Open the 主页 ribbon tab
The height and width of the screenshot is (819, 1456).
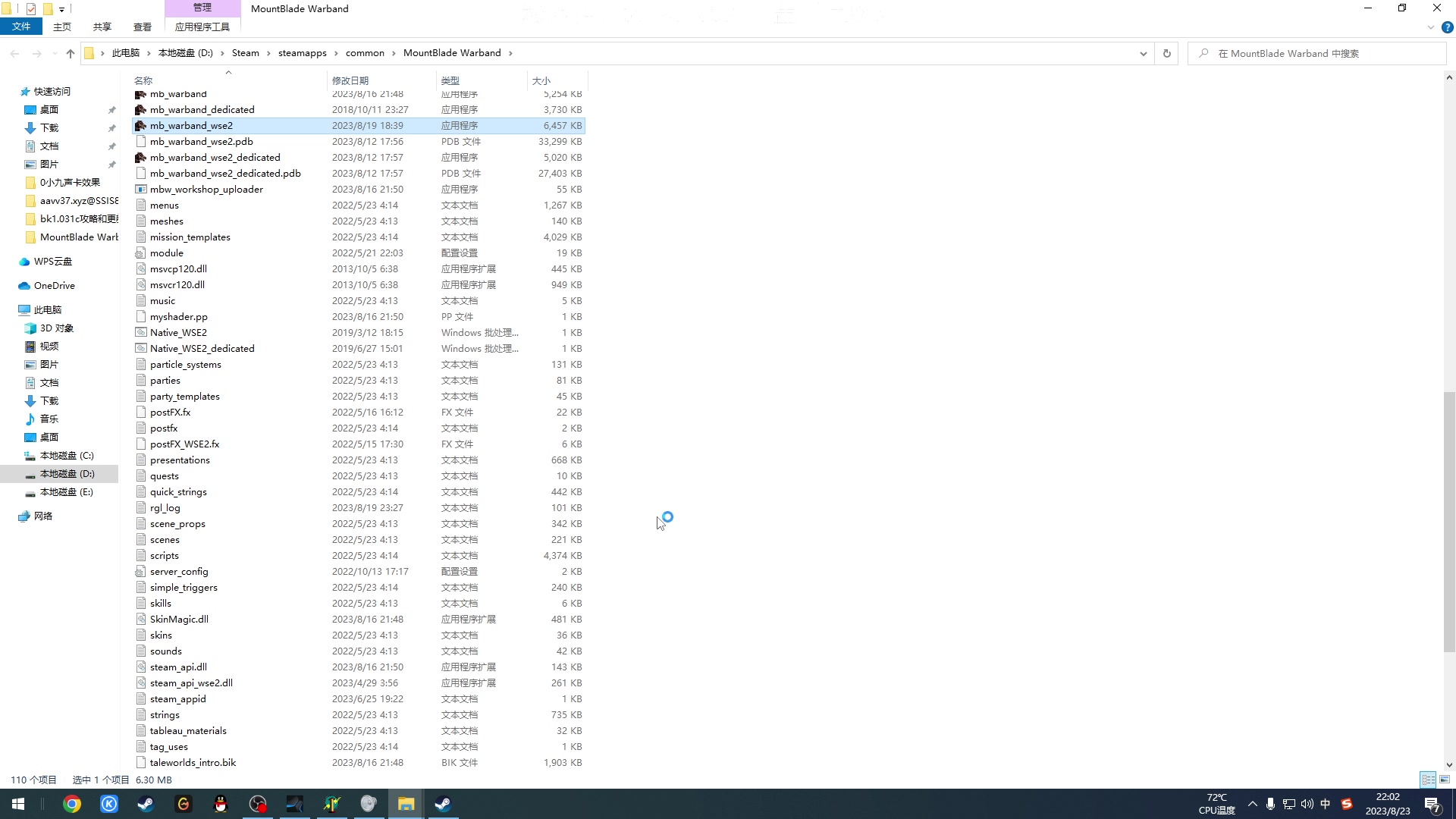click(x=62, y=27)
